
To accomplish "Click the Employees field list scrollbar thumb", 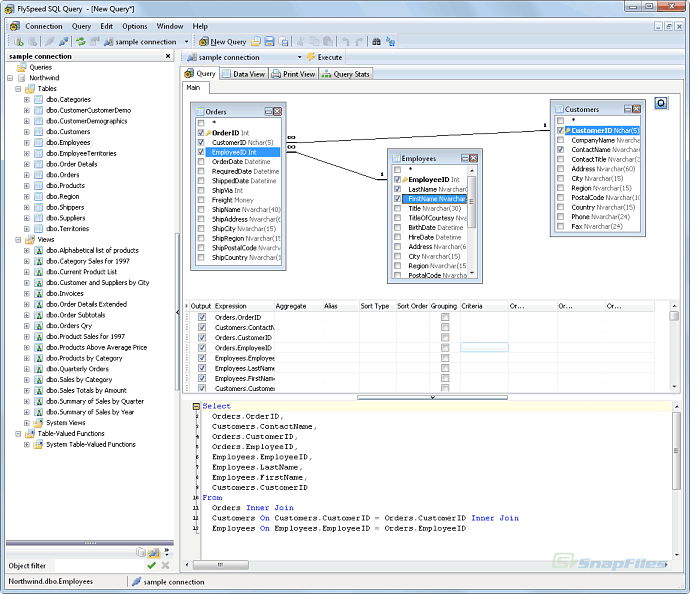I will click(x=471, y=202).
